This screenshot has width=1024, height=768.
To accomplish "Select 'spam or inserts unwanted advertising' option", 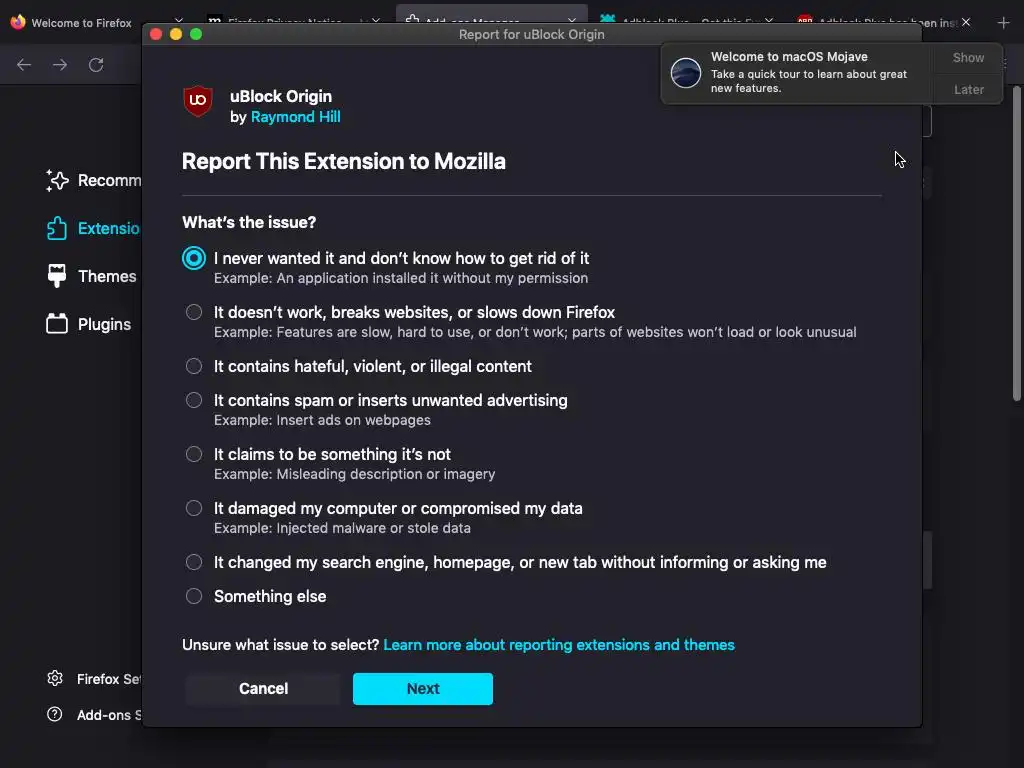I will tap(193, 400).
